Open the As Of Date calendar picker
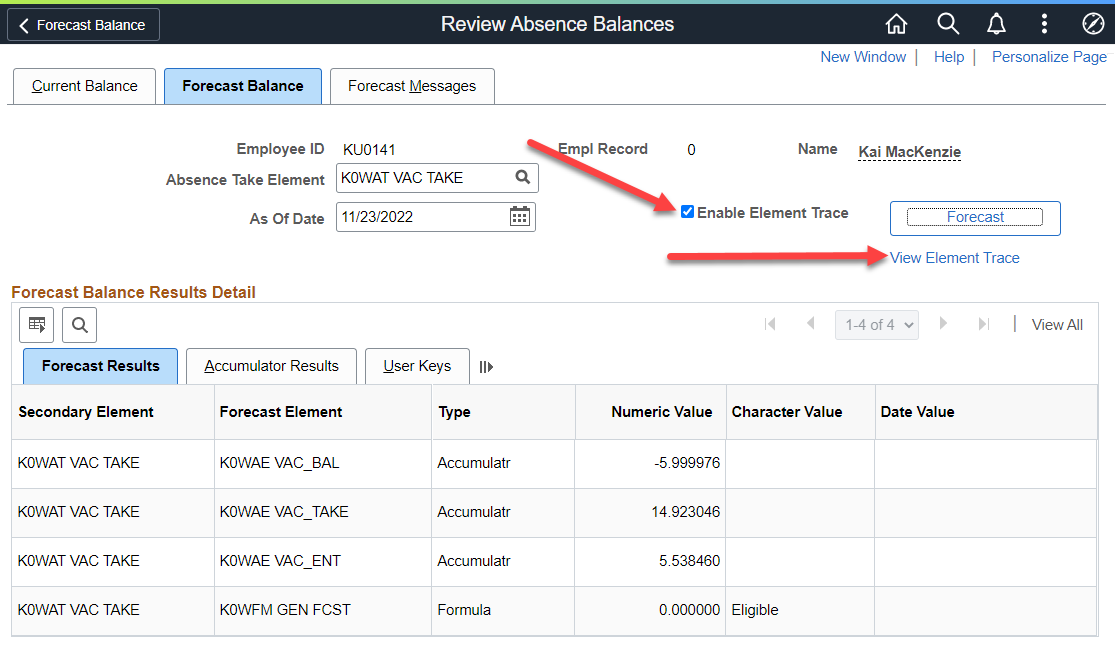The image size is (1115, 649). tap(519, 217)
